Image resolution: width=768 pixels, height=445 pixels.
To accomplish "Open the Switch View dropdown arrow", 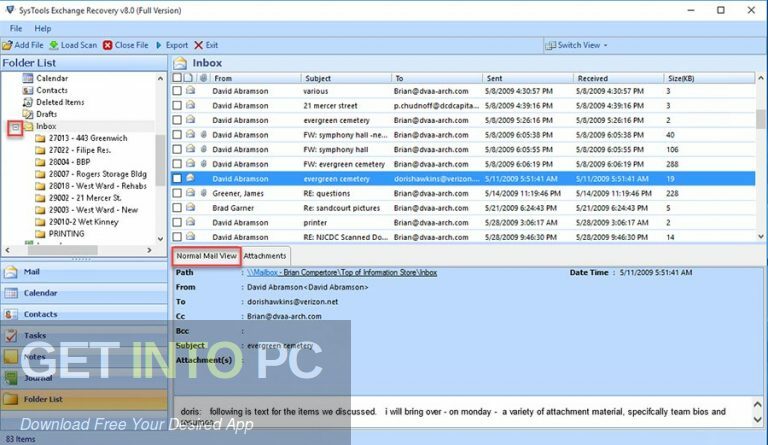I will (606, 45).
